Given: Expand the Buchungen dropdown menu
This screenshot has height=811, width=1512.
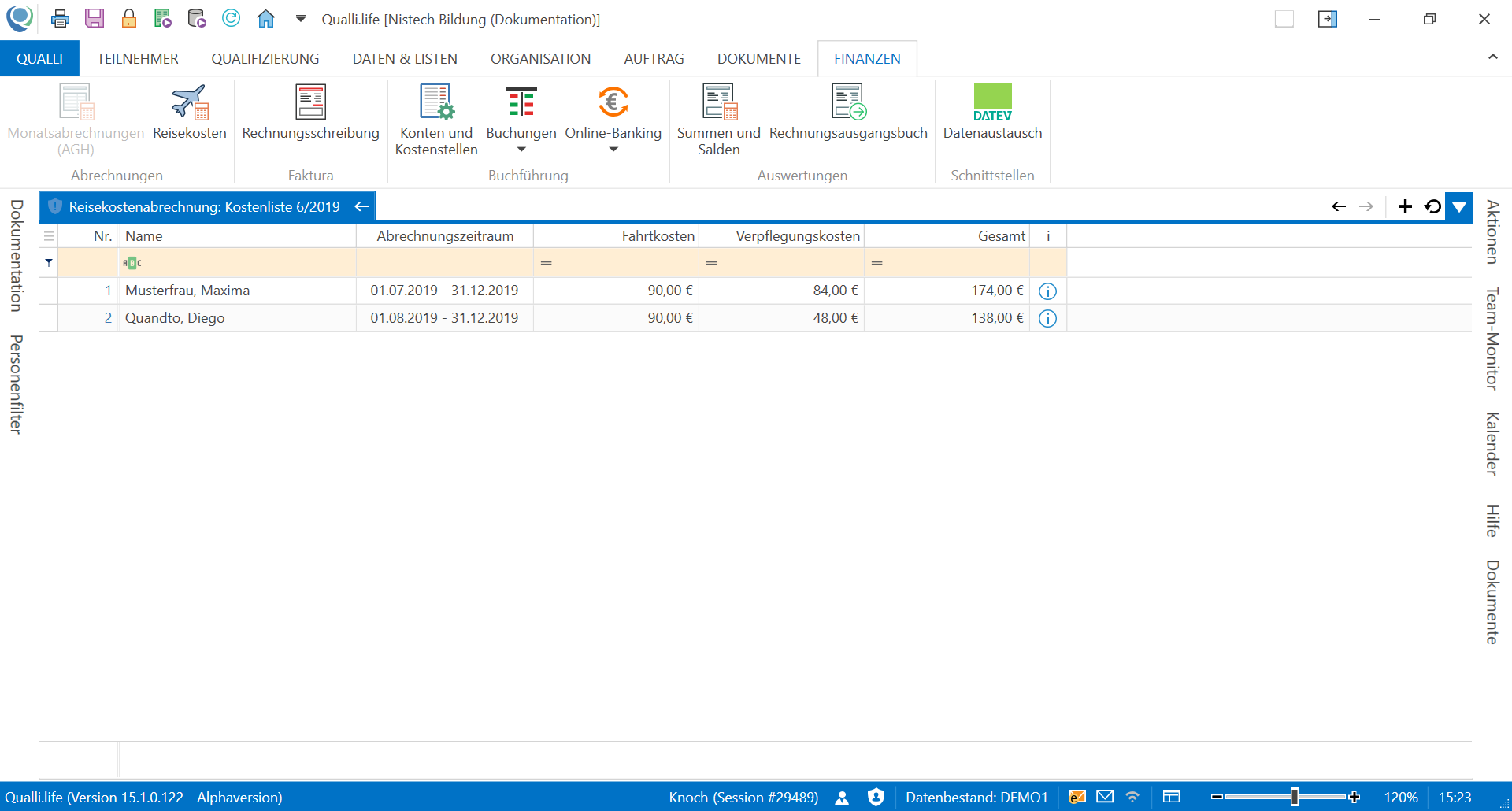Looking at the screenshot, I should pos(521,150).
